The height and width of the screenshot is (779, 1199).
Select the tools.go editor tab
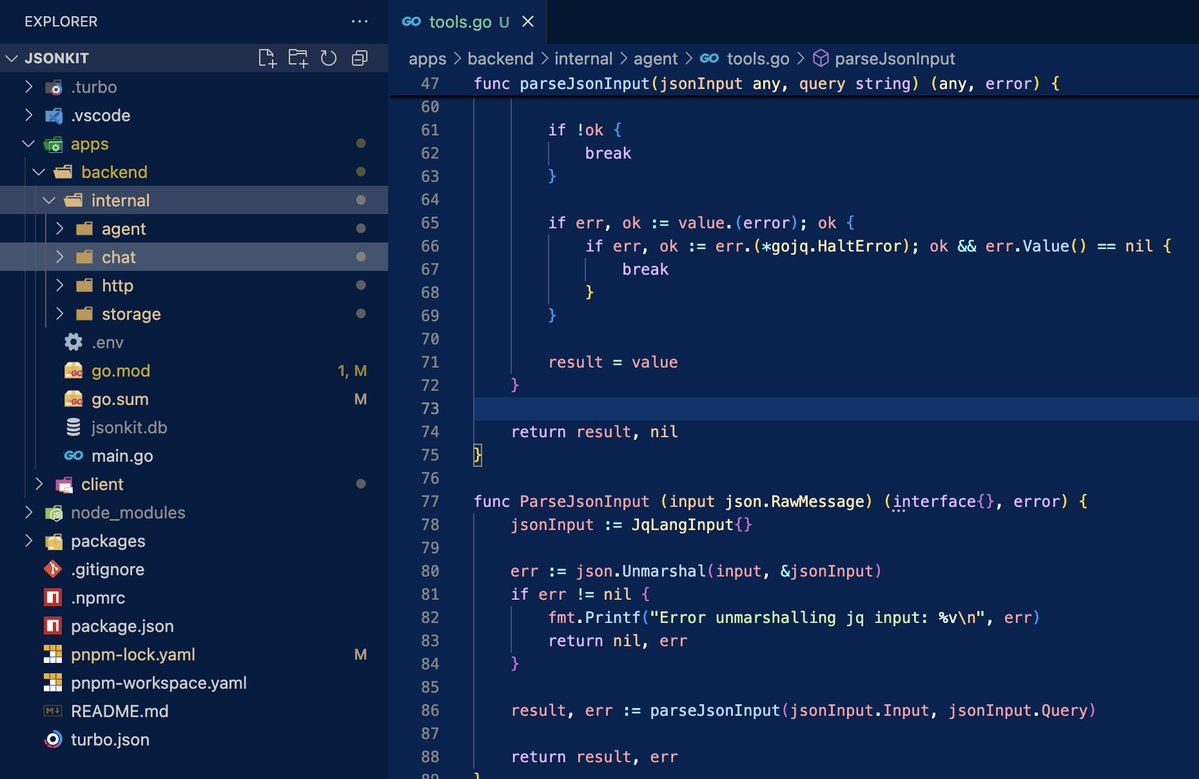coord(468,21)
